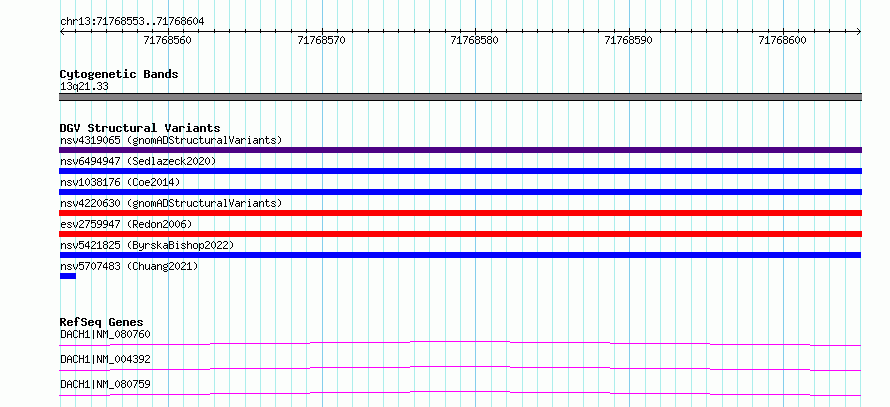890x407 pixels.
Task: Click the blue nsv5421825 variant bar
Action: (x=460, y=255)
